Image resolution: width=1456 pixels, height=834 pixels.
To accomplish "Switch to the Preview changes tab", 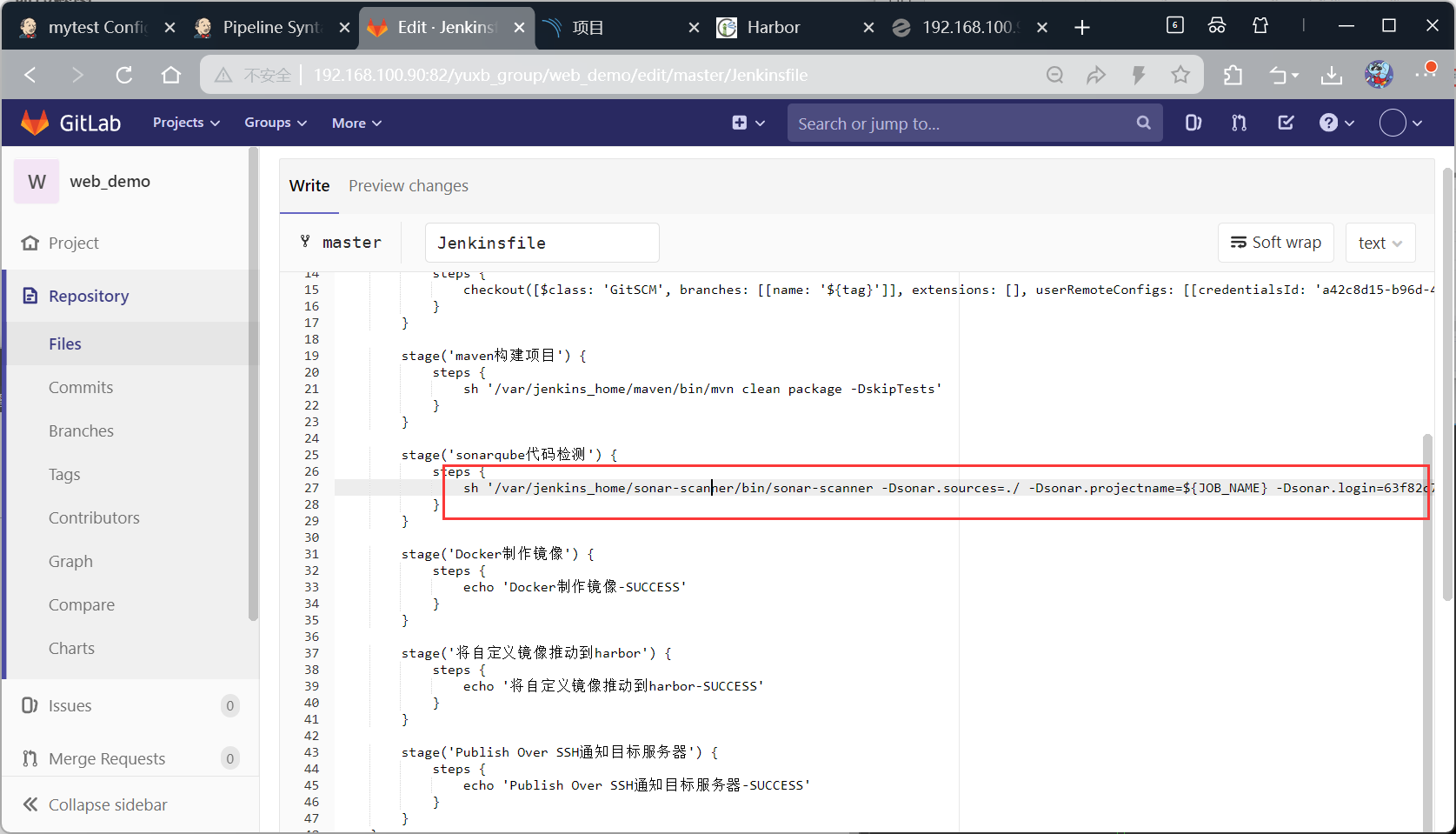I will tap(409, 185).
